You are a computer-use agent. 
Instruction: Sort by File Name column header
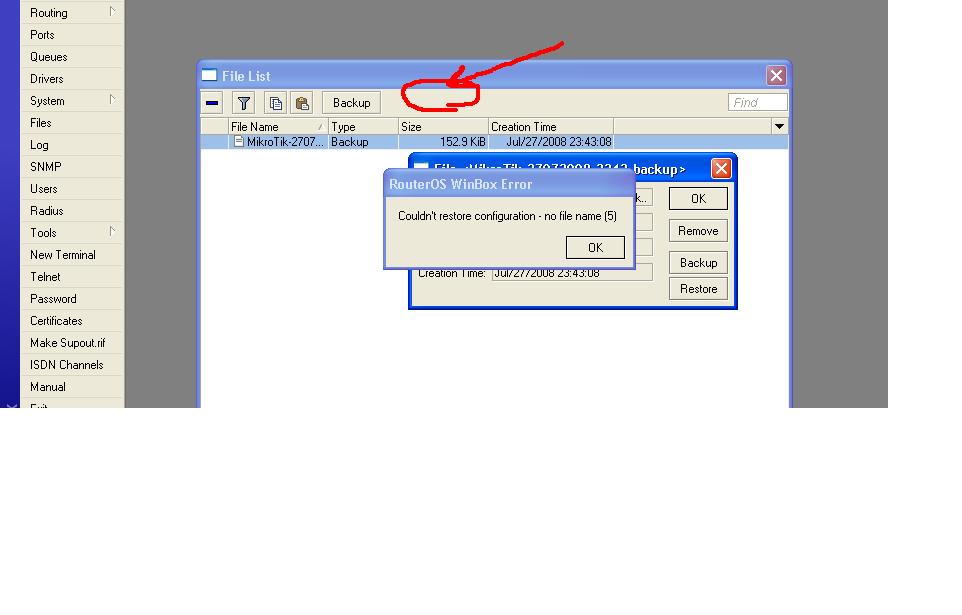(278, 126)
